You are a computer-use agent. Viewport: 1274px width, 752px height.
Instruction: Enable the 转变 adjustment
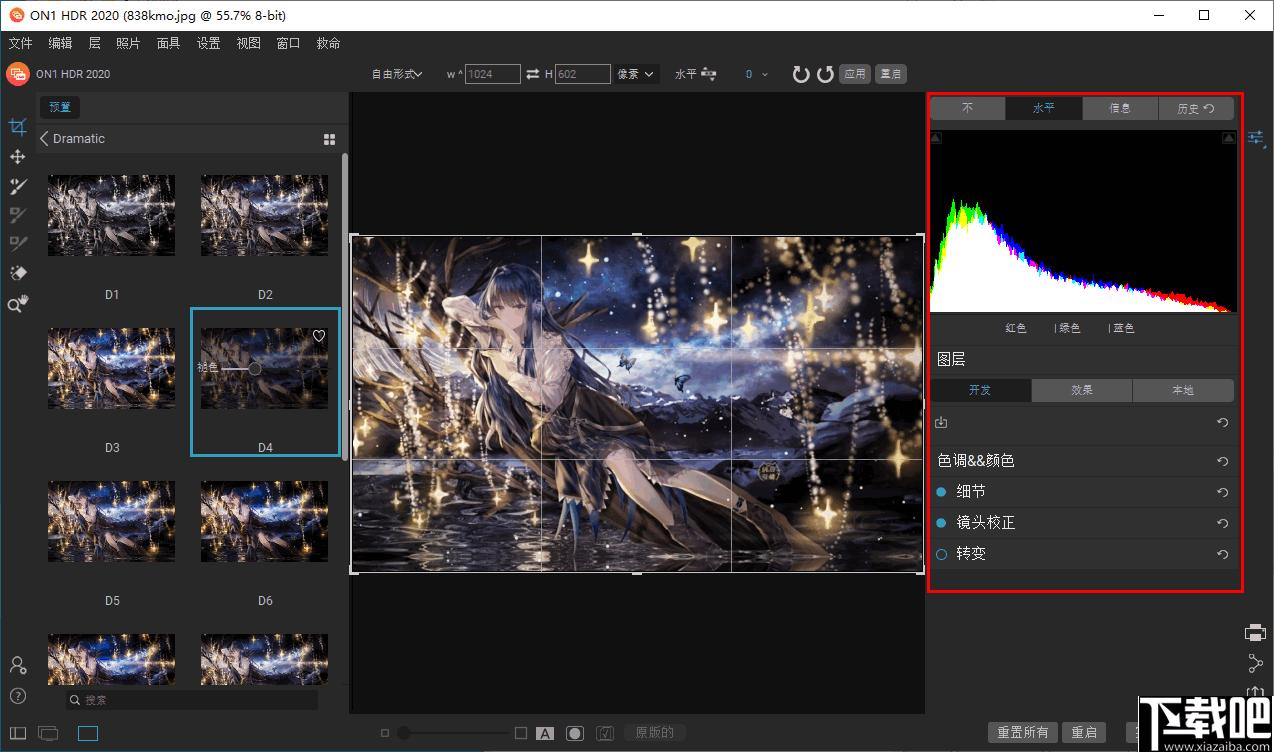point(941,554)
